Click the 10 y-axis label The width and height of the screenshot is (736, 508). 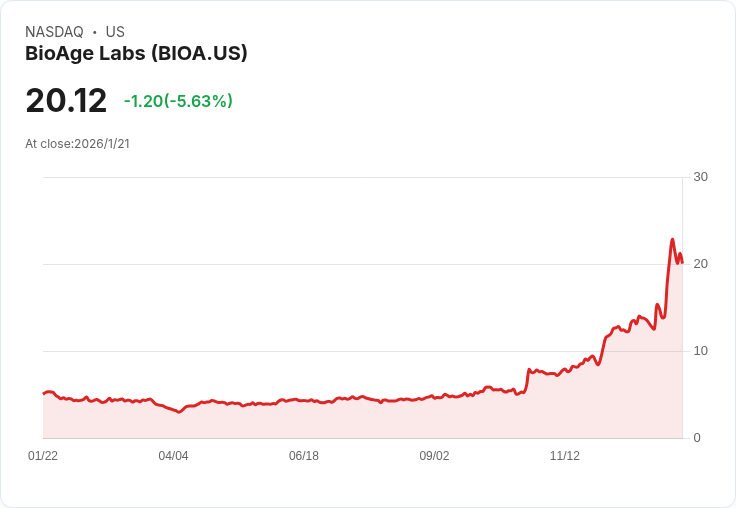point(700,351)
